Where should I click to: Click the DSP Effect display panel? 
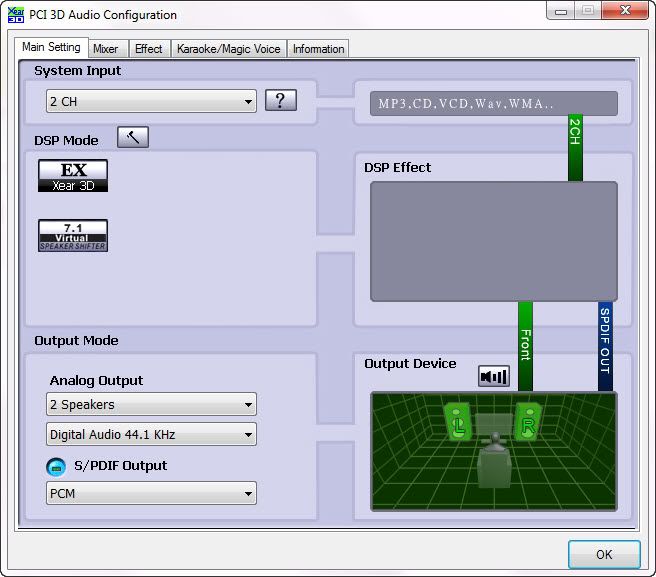[493, 241]
